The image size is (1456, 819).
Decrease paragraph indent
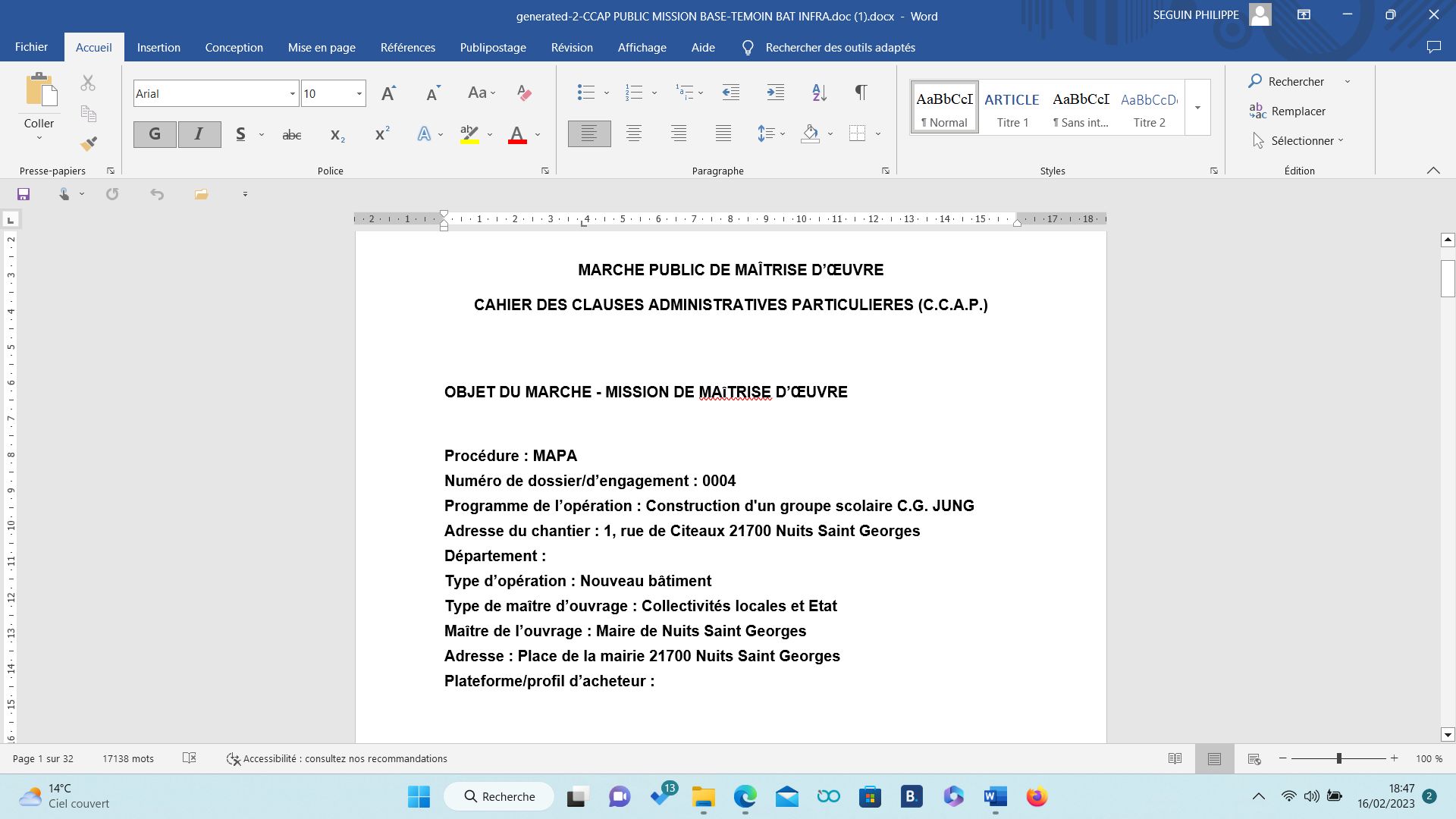click(730, 93)
